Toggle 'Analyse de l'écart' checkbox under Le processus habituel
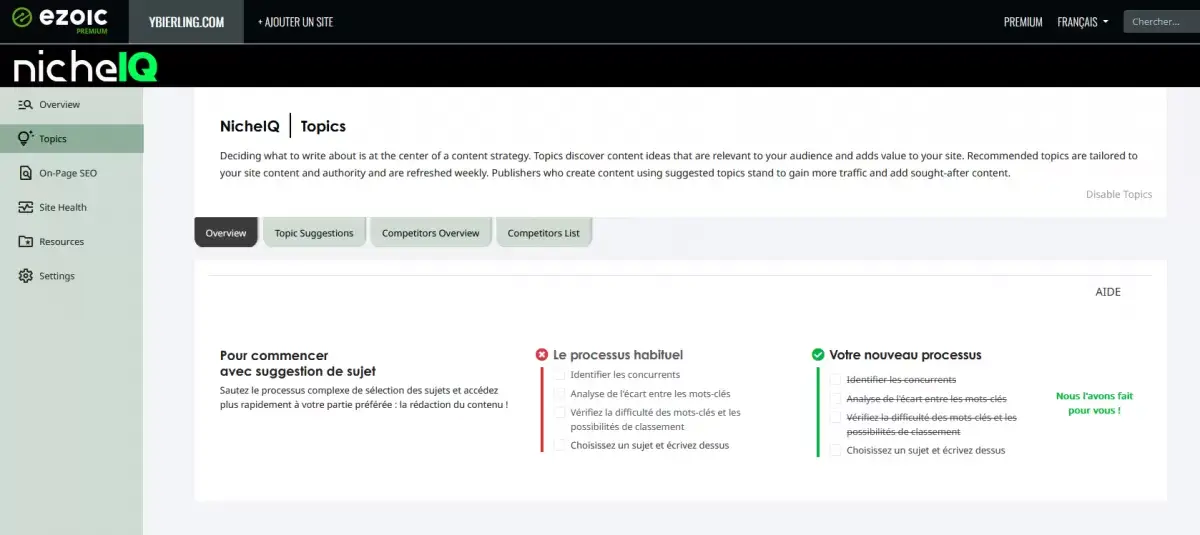This screenshot has width=1200, height=535. (x=560, y=394)
